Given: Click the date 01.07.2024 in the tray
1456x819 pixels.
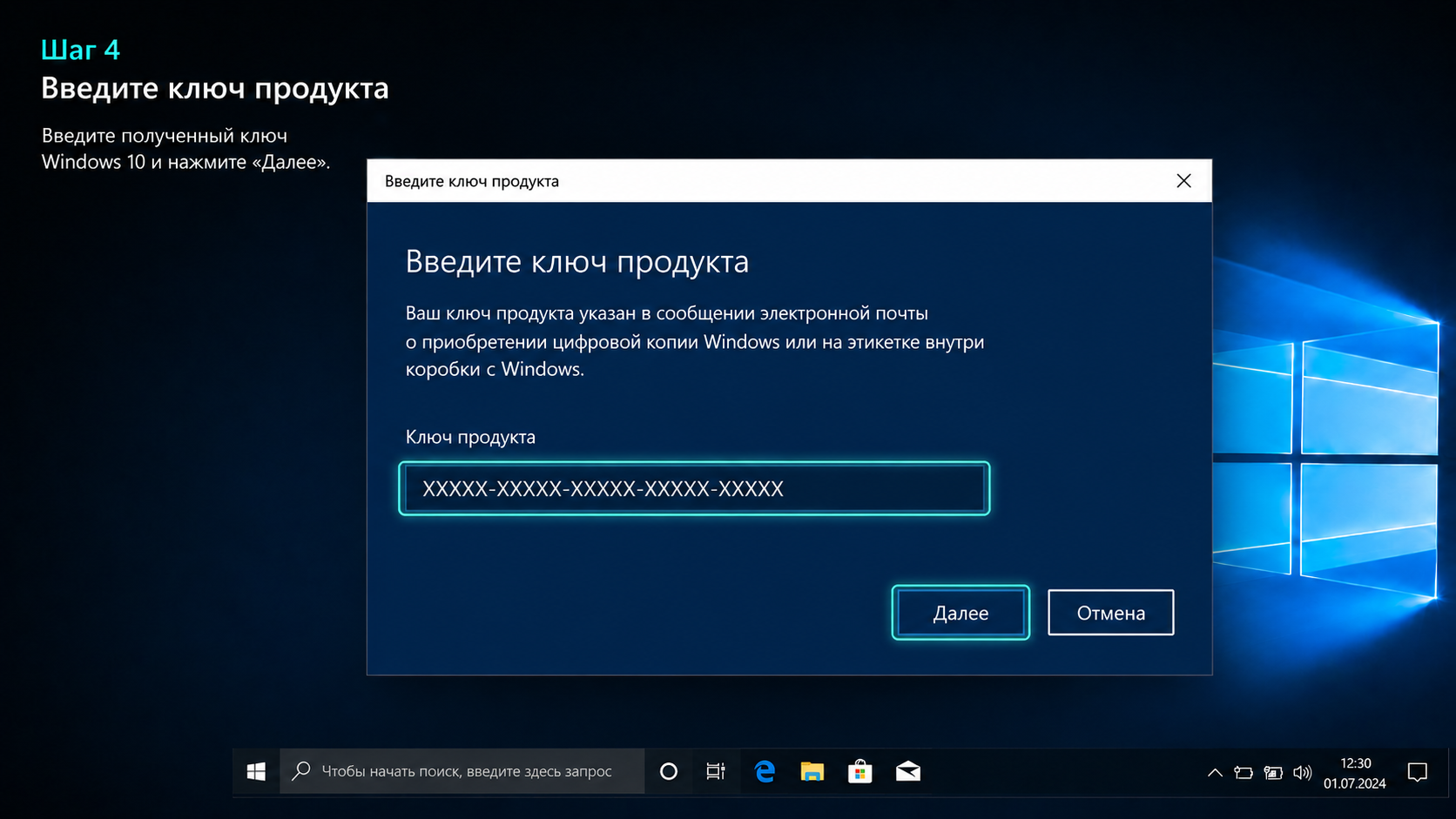Looking at the screenshot, I should pos(1355,783).
